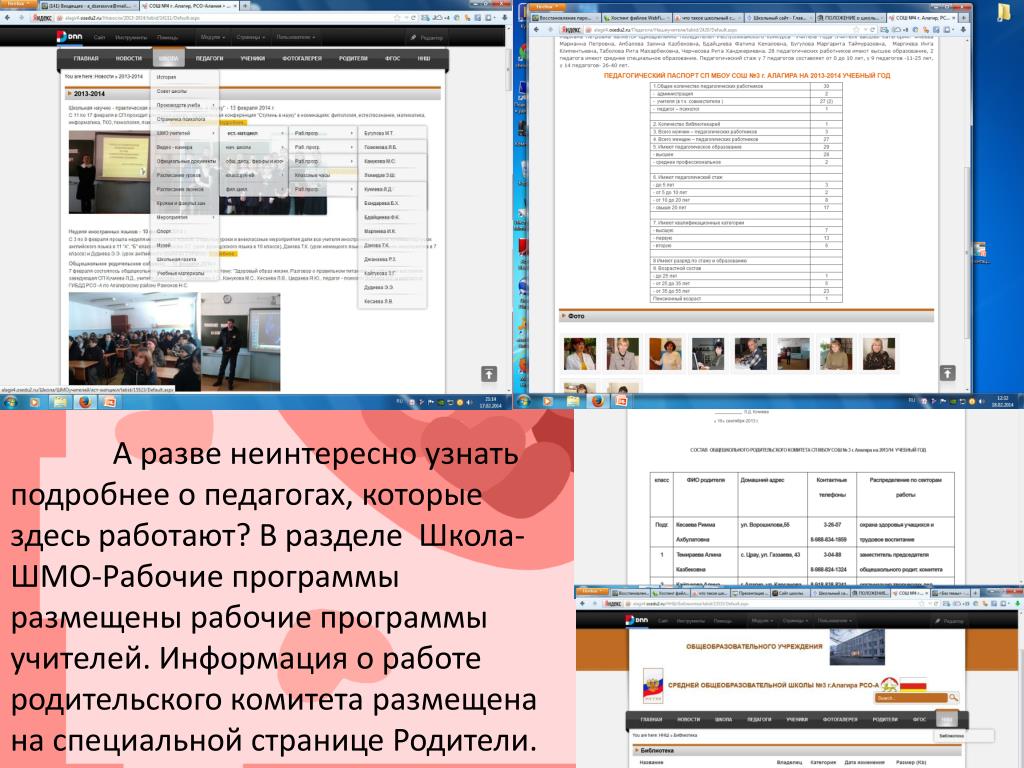Click the Firefox icon on the right taskbar
The image size is (1024, 768).
click(597, 401)
